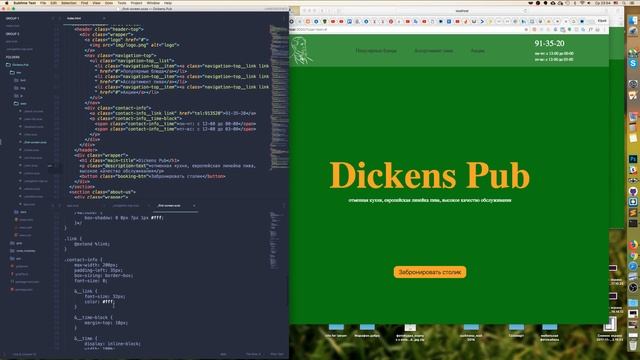The width and height of the screenshot is (640, 360).
Task: Open the Apple menu
Action: [6, 3]
